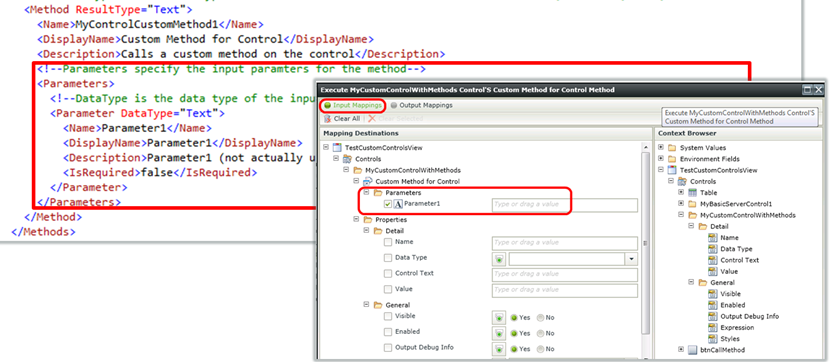The height and width of the screenshot is (362, 830).
Task: Click the Control Text property icon in Context Browser
Action: 712,260
